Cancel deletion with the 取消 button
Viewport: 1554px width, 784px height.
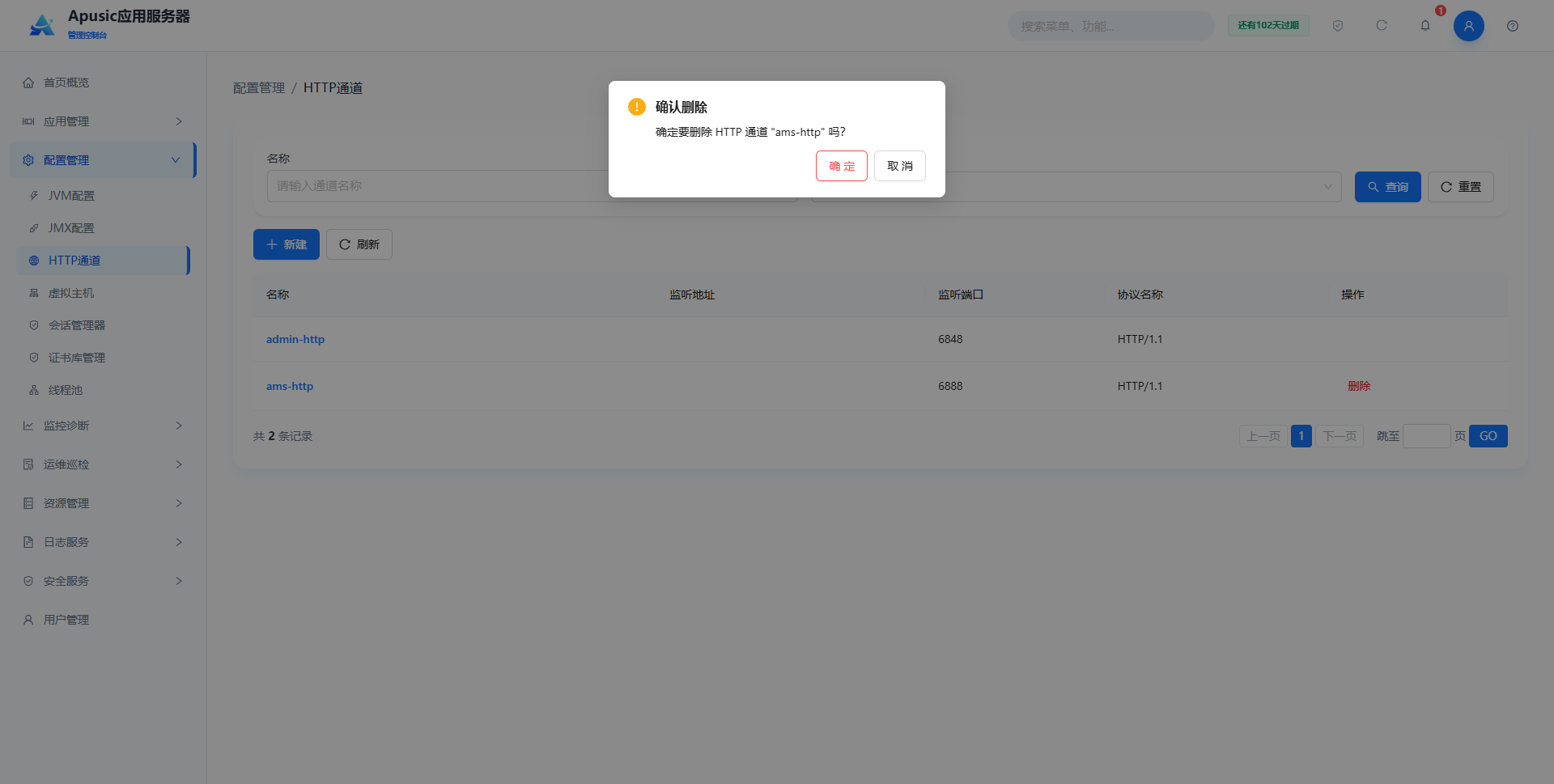(899, 166)
